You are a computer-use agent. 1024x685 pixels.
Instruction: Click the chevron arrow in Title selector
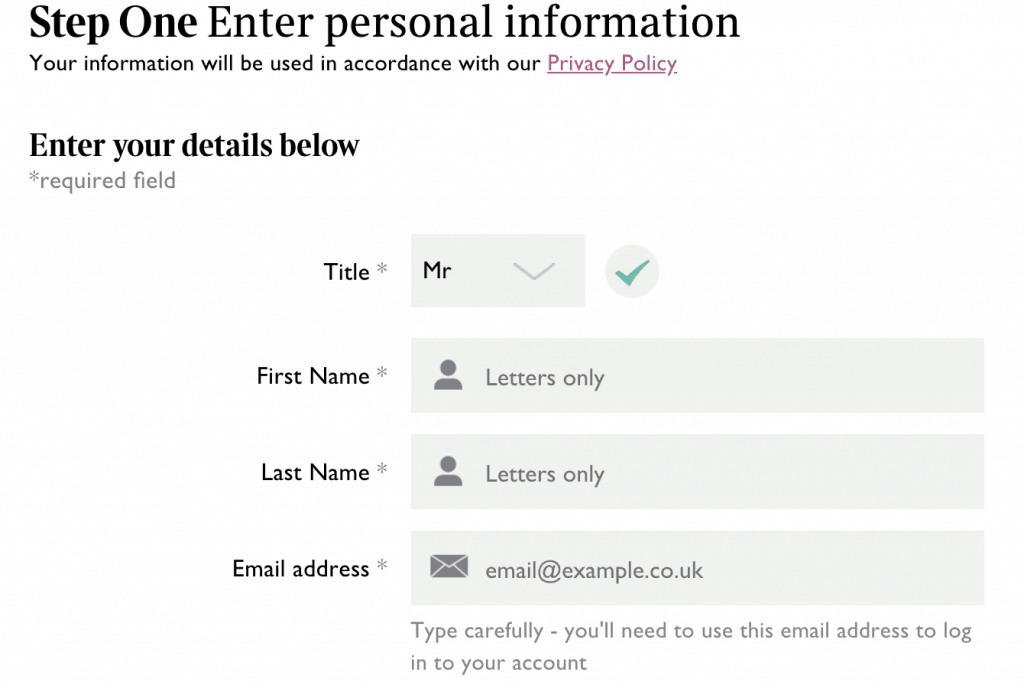click(x=533, y=271)
